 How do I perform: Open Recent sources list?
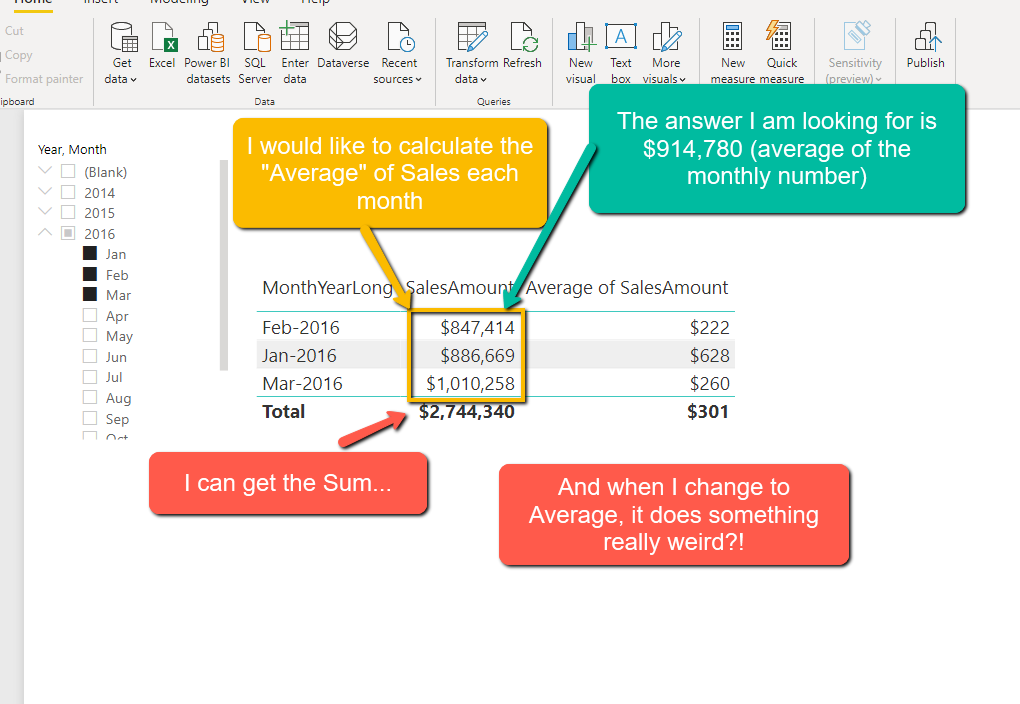point(399,52)
